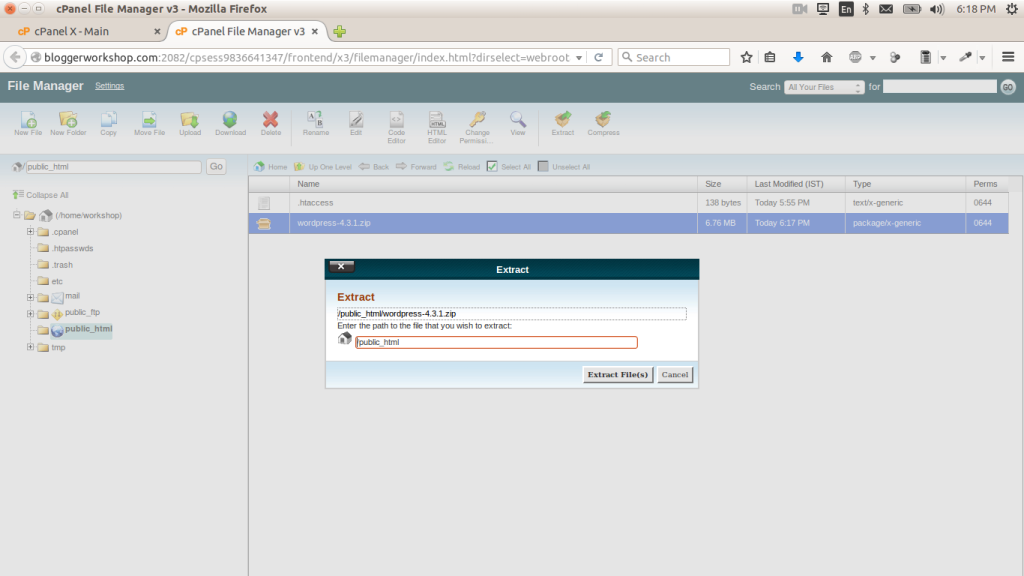Tick the Select All checkbox
1024x576 pixels.
[x=492, y=167]
